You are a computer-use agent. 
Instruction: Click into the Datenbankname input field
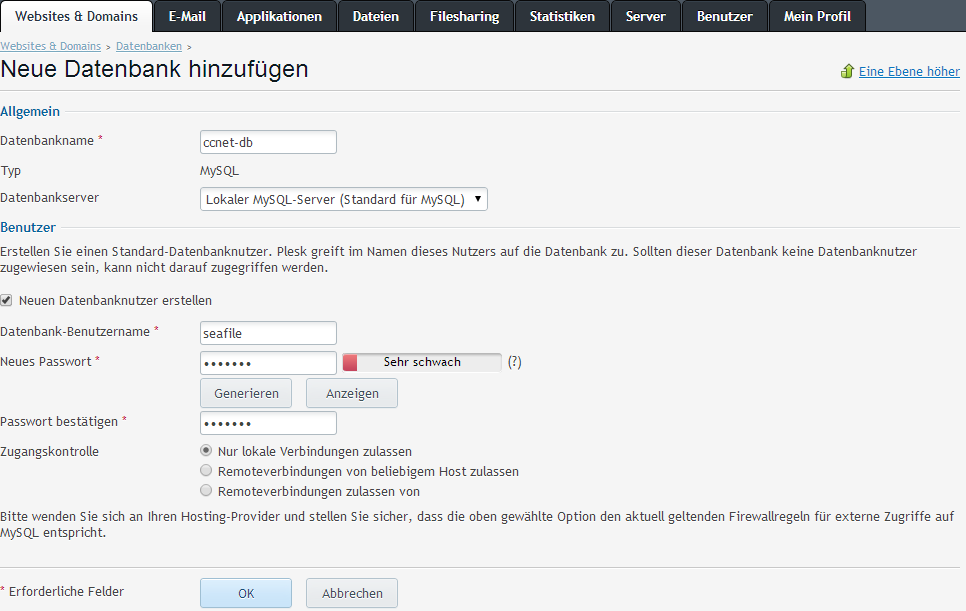(x=268, y=142)
